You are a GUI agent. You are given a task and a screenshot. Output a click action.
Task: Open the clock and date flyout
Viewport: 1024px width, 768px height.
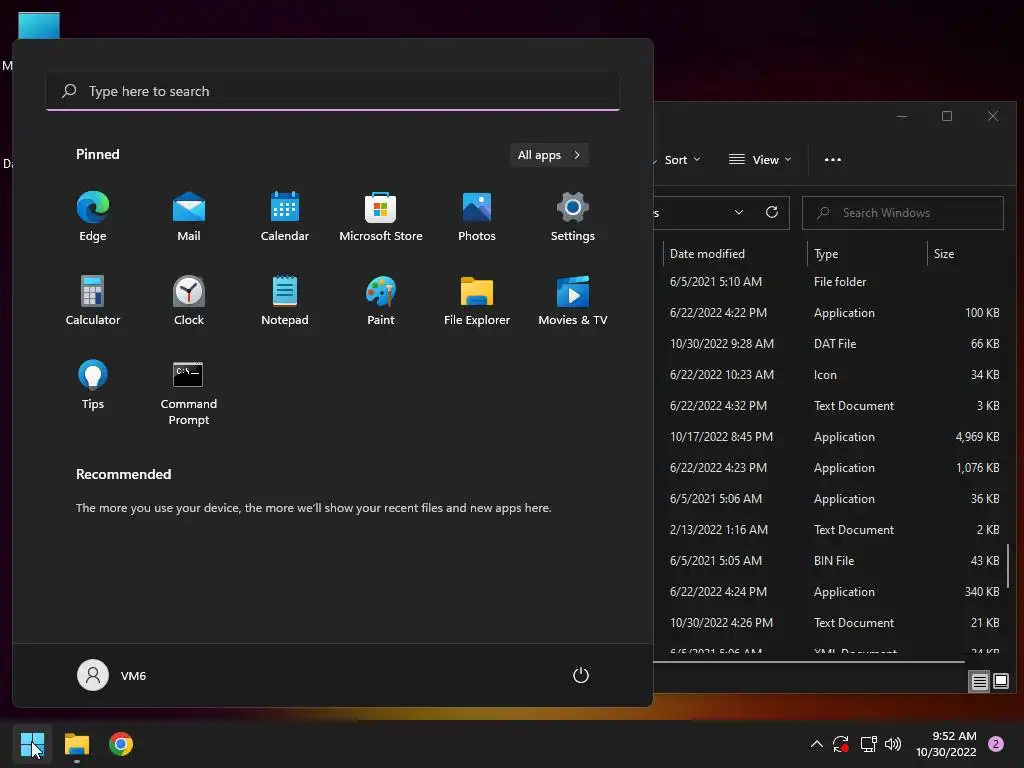(946, 744)
